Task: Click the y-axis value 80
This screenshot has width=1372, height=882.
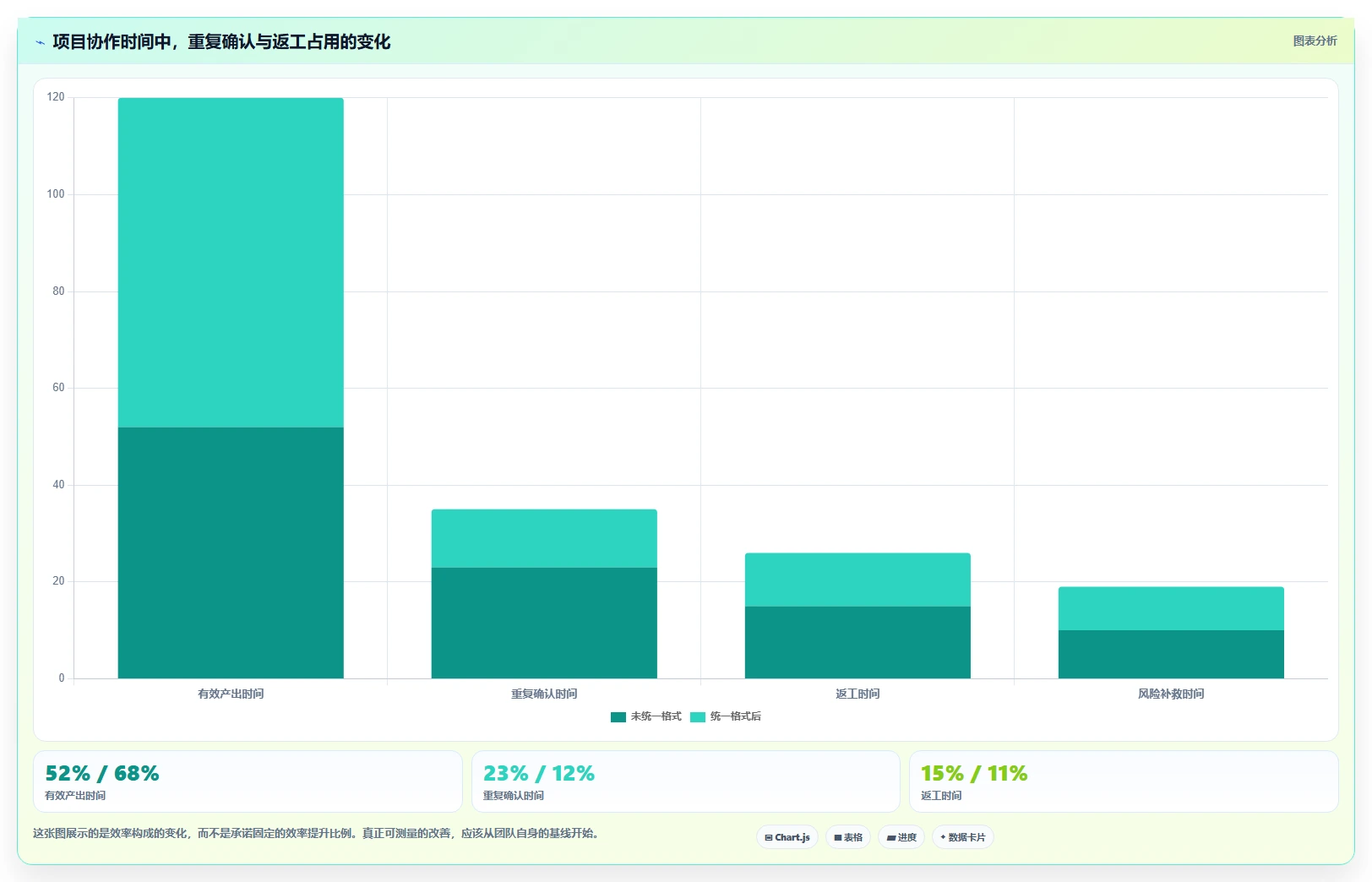Action: [58, 291]
